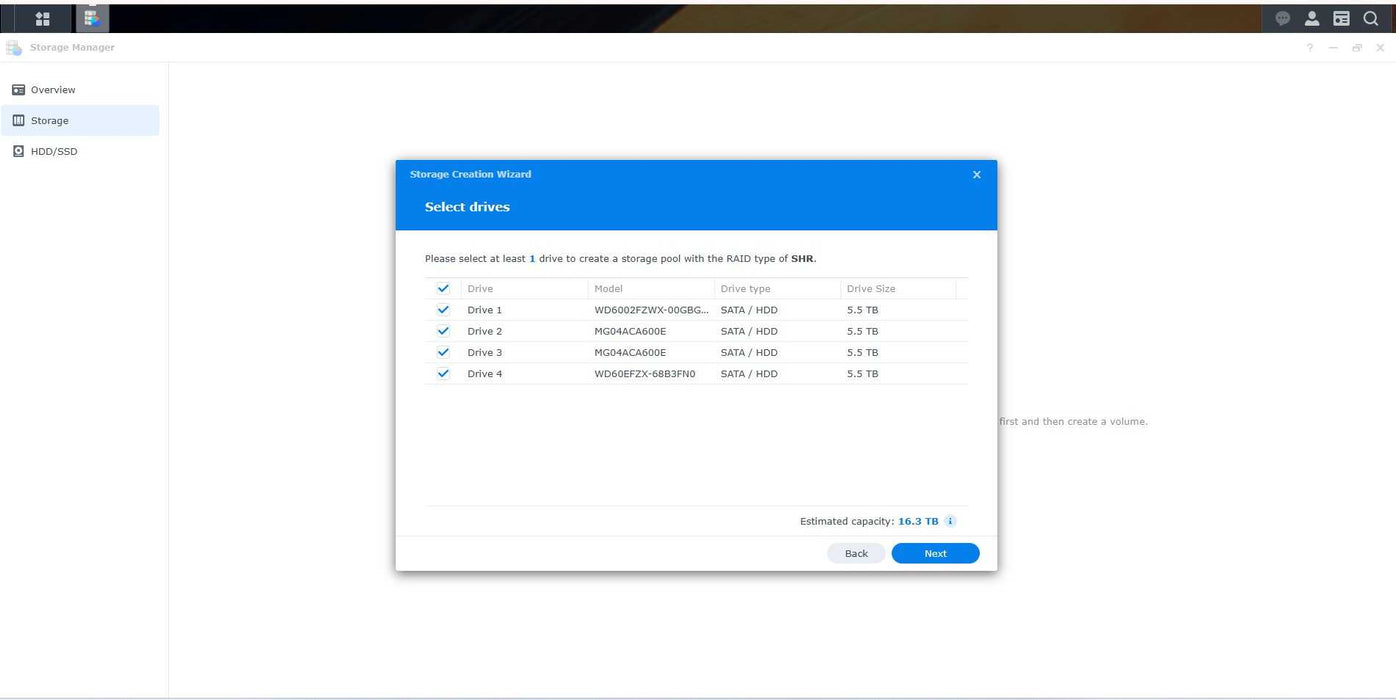Viewport: 1396px width, 700px height.
Task: Click the Storage Manager taskbar icon
Action: [x=93, y=17]
